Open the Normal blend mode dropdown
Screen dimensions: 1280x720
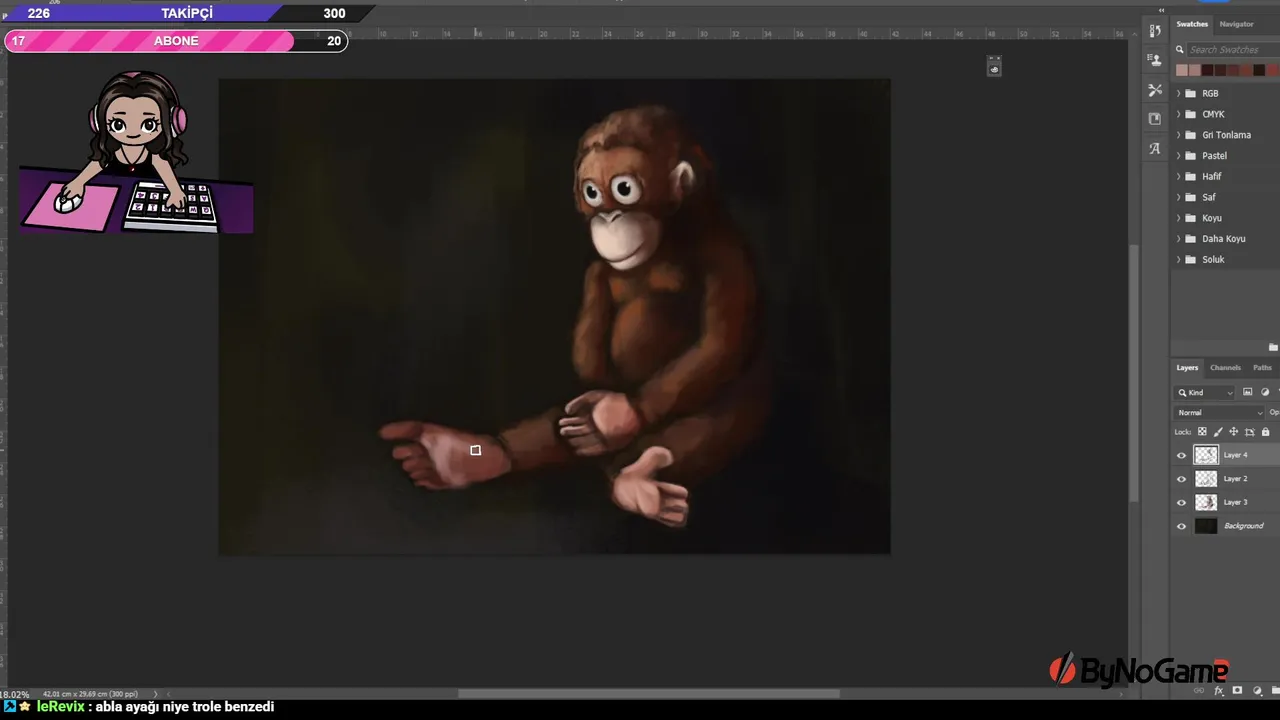[x=1220, y=412]
